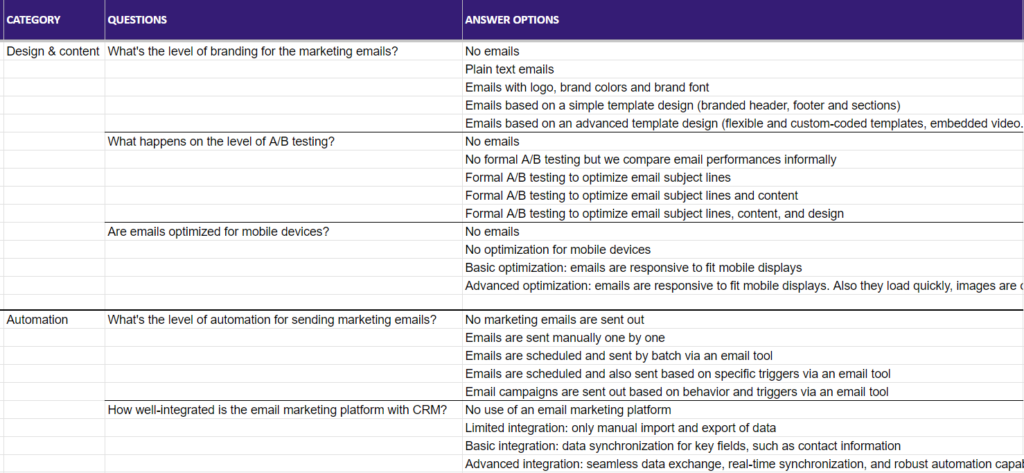
Task: Click 'No optimization for mobile devices' cell
Action: 558,249
